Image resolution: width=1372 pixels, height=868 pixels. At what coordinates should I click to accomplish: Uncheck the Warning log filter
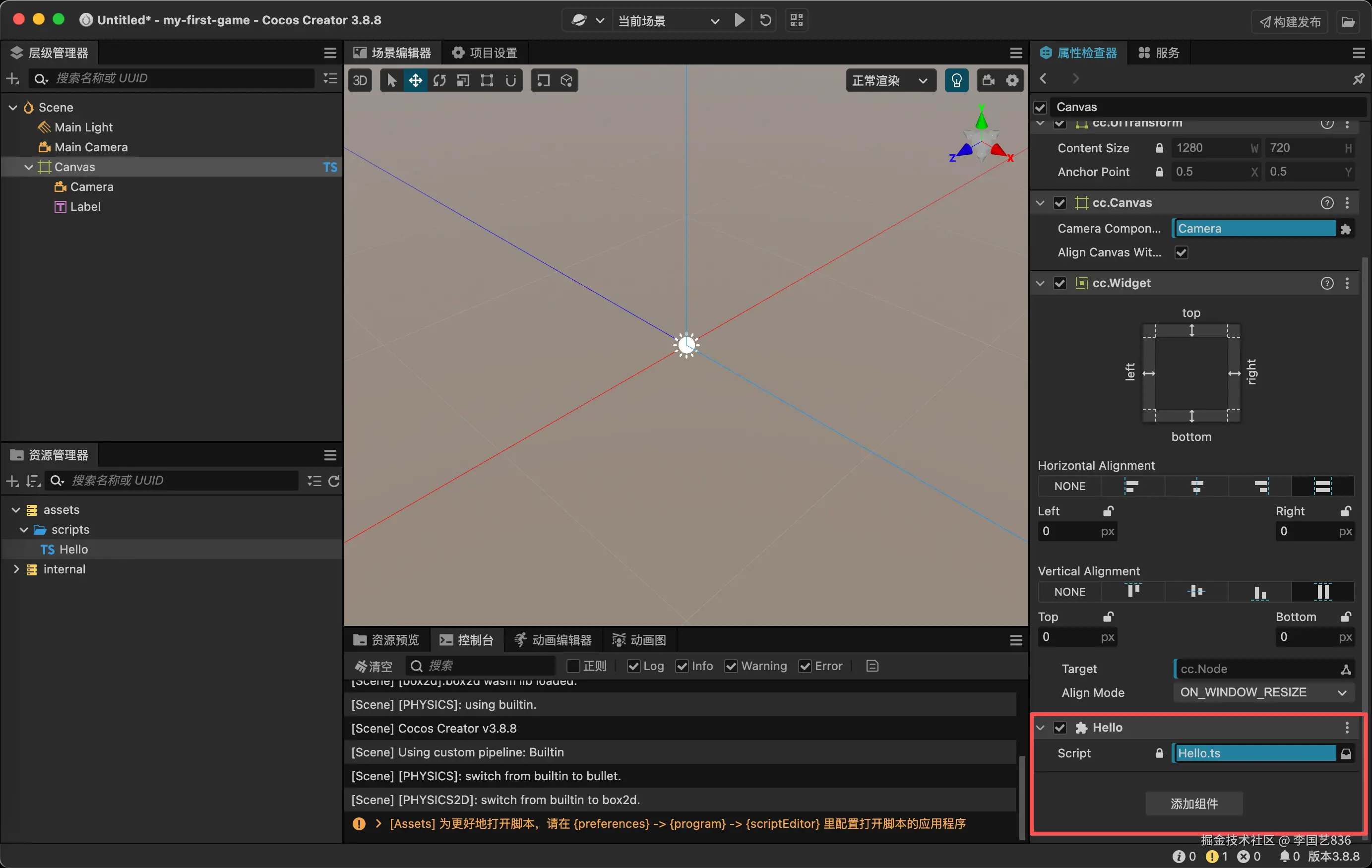[x=731, y=666]
